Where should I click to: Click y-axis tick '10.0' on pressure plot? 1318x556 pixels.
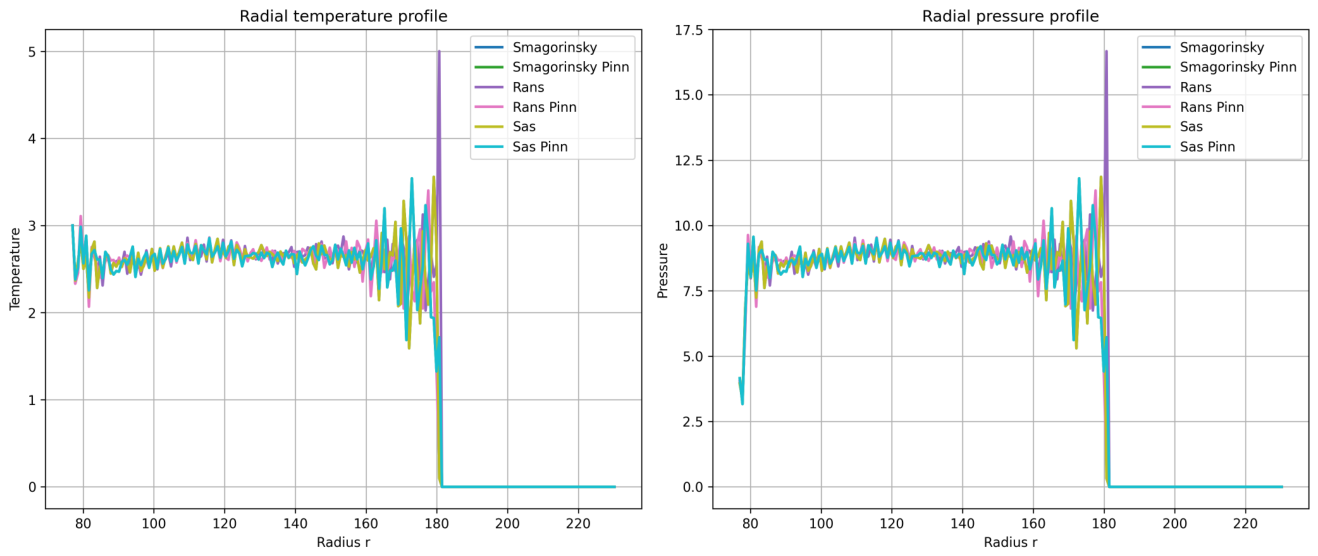(690, 225)
